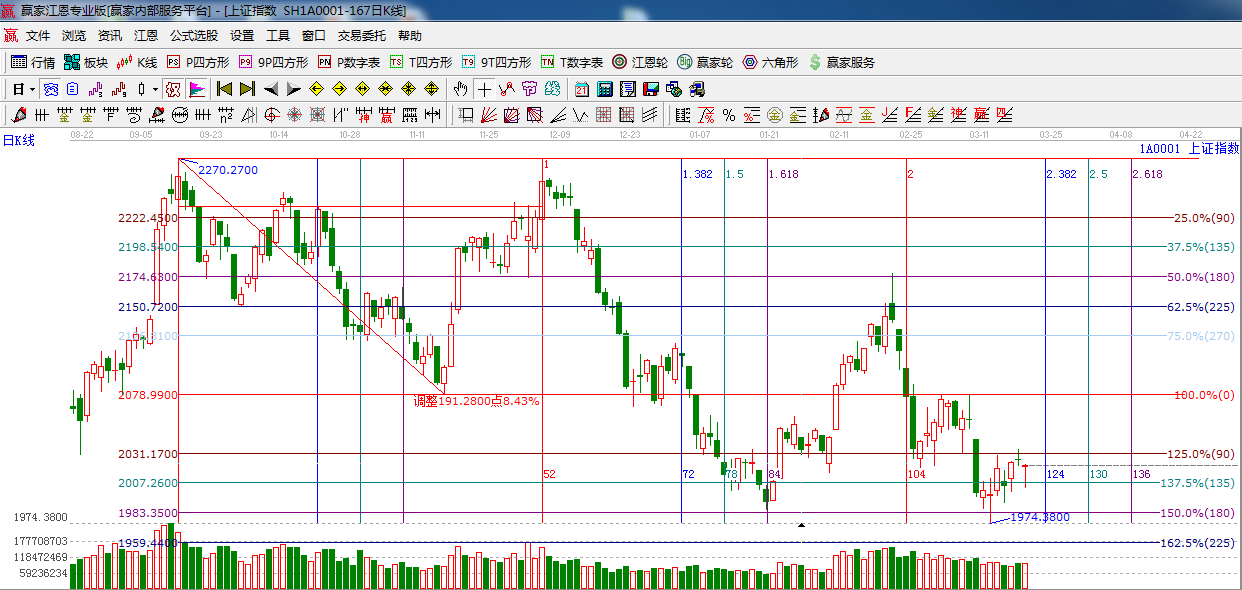Image resolution: width=1242 pixels, height=590 pixels.
Task: Select the hand pan tool
Action: pos(460,89)
